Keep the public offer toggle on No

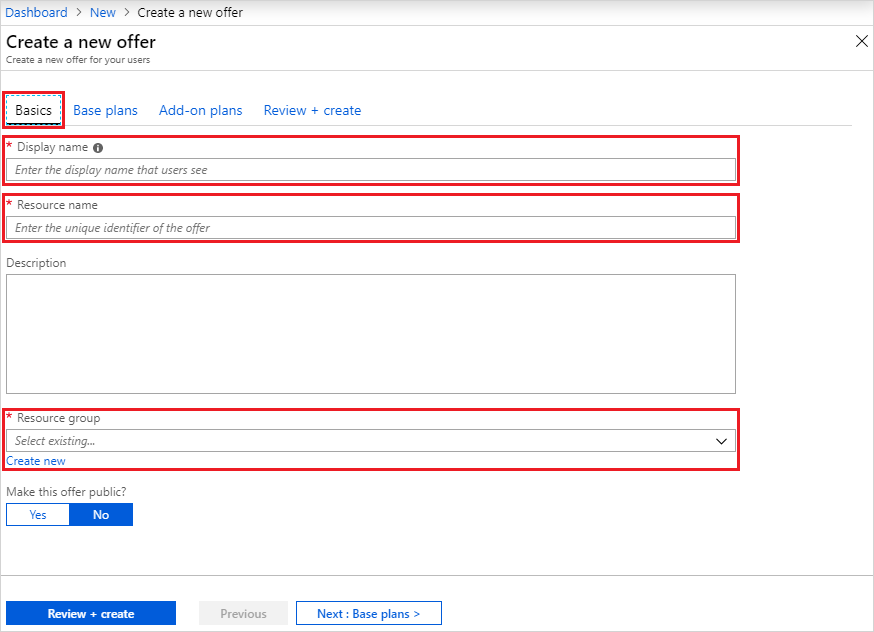100,514
